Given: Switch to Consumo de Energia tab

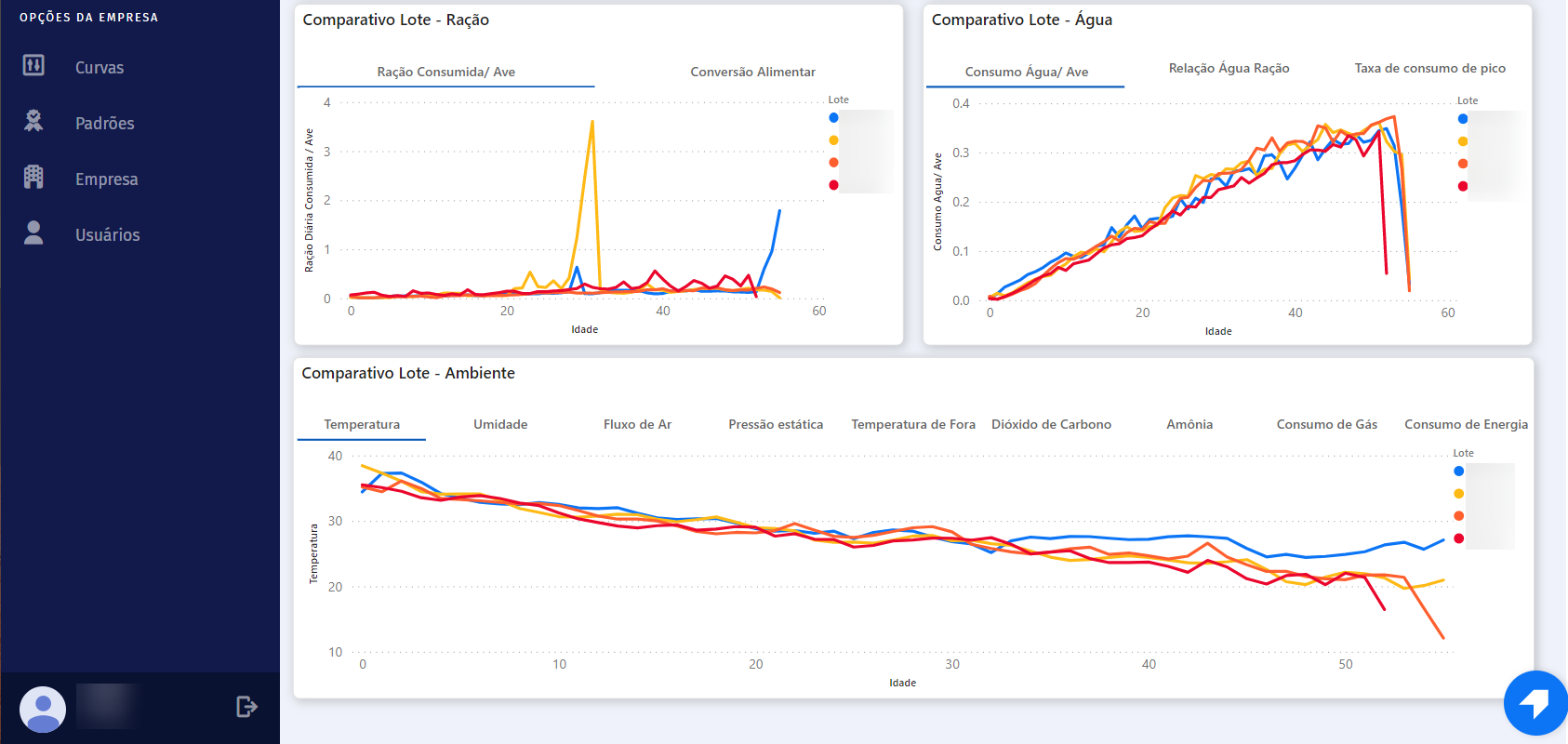Looking at the screenshot, I should click(1467, 424).
